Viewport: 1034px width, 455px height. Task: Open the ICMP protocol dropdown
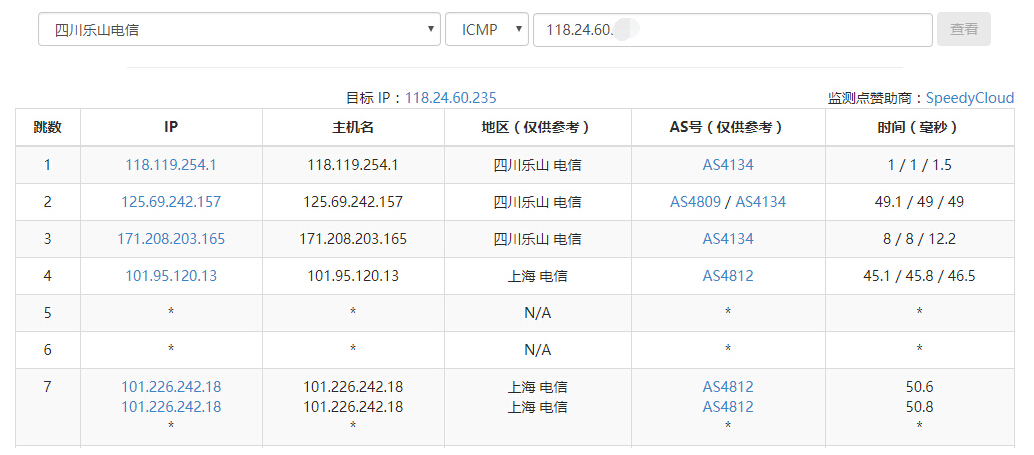click(x=486, y=30)
